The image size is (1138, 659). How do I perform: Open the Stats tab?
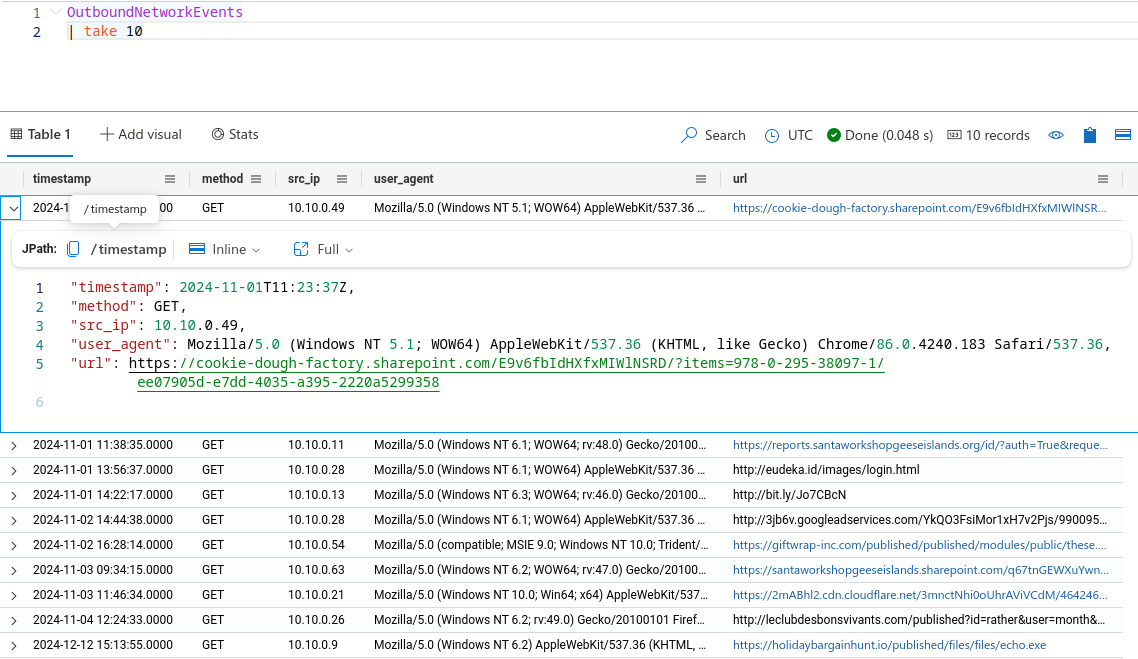(x=235, y=134)
